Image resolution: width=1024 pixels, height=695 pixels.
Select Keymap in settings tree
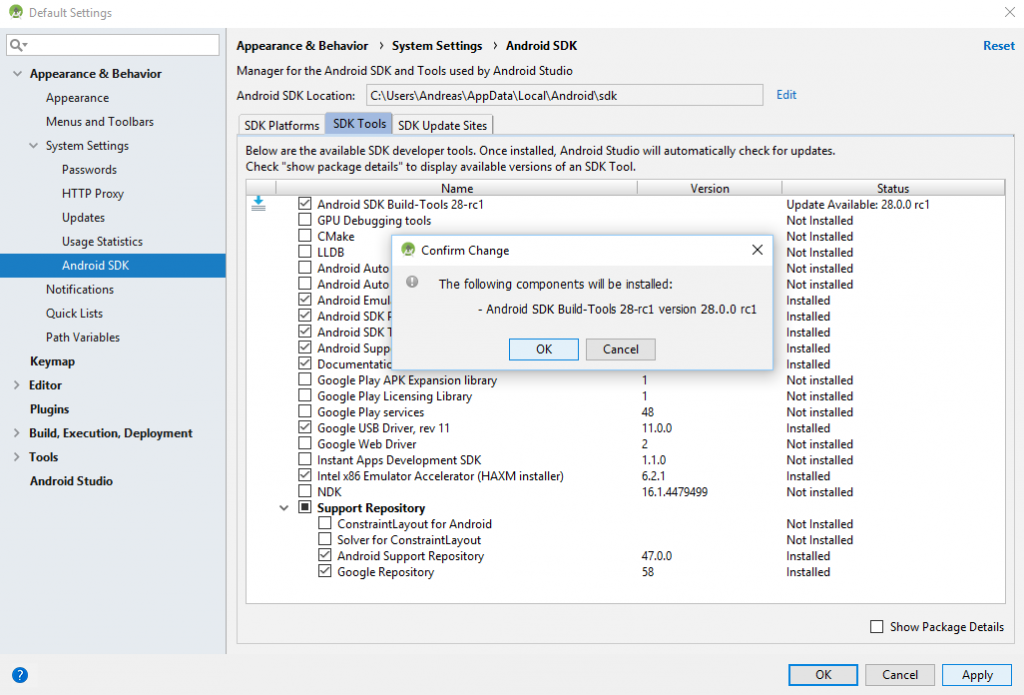pos(52,361)
